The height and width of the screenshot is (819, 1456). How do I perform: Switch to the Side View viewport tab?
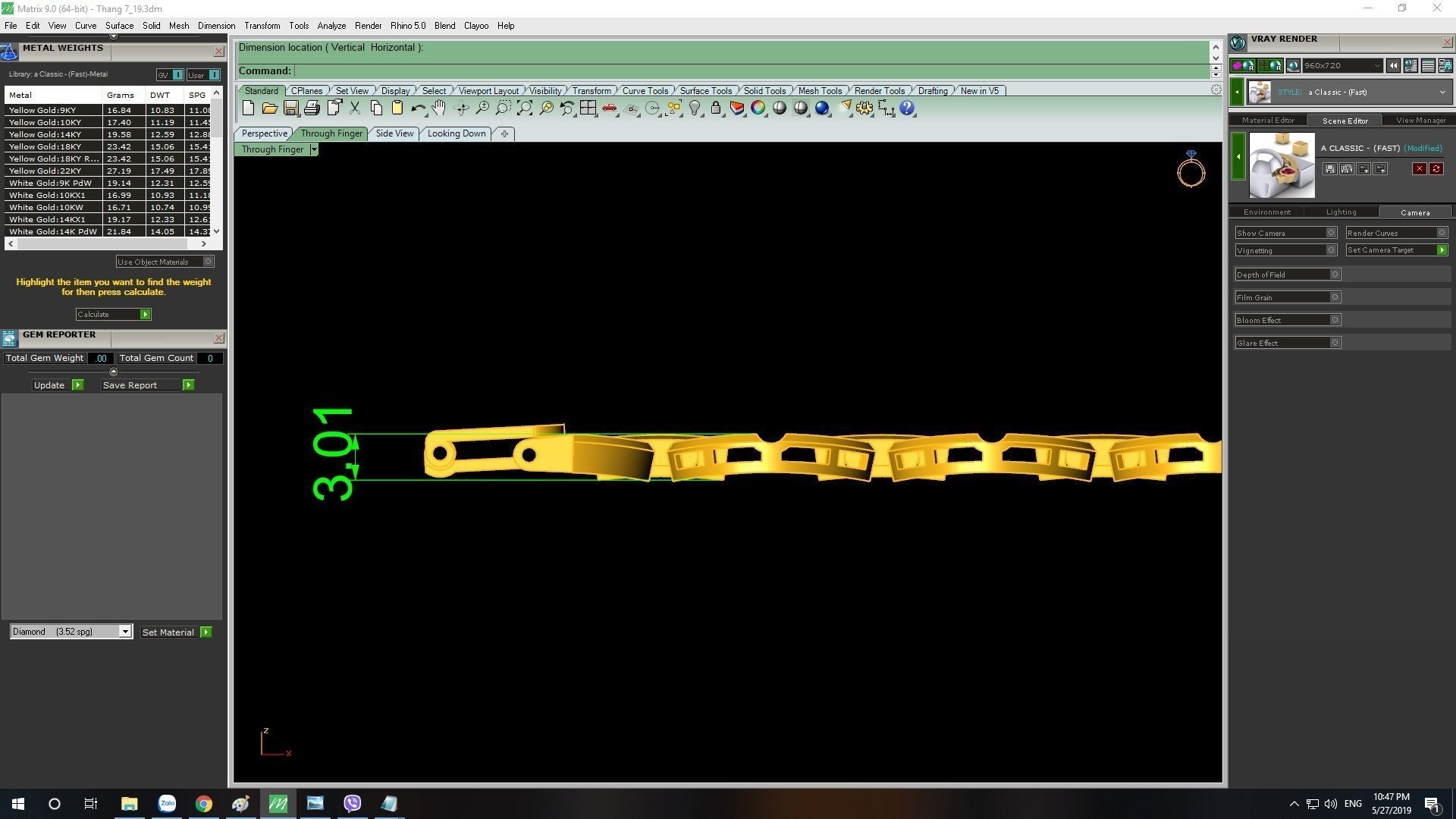click(394, 133)
